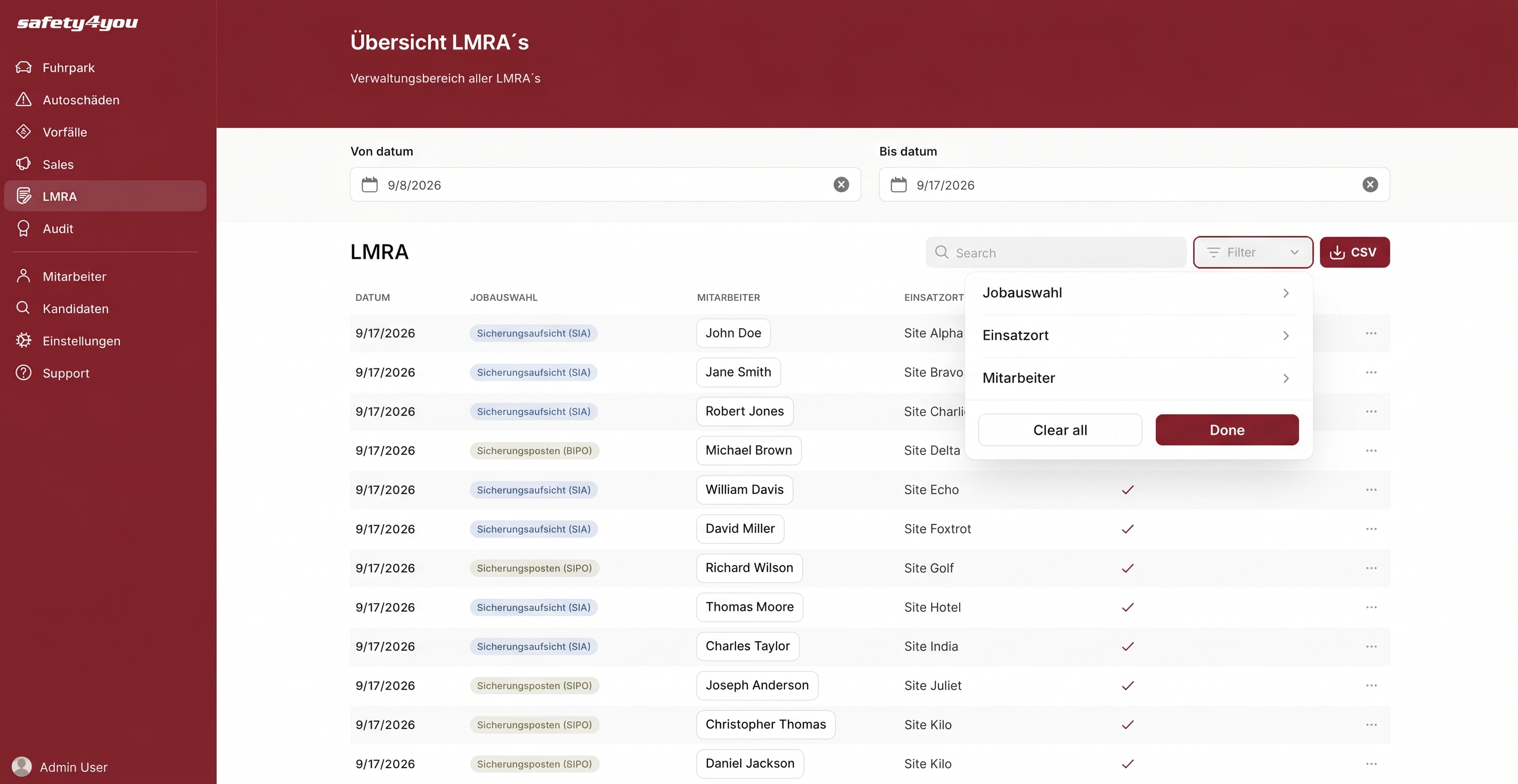Click Sicherungsposten (SIPO) tag for Richard Wilson

tap(534, 568)
